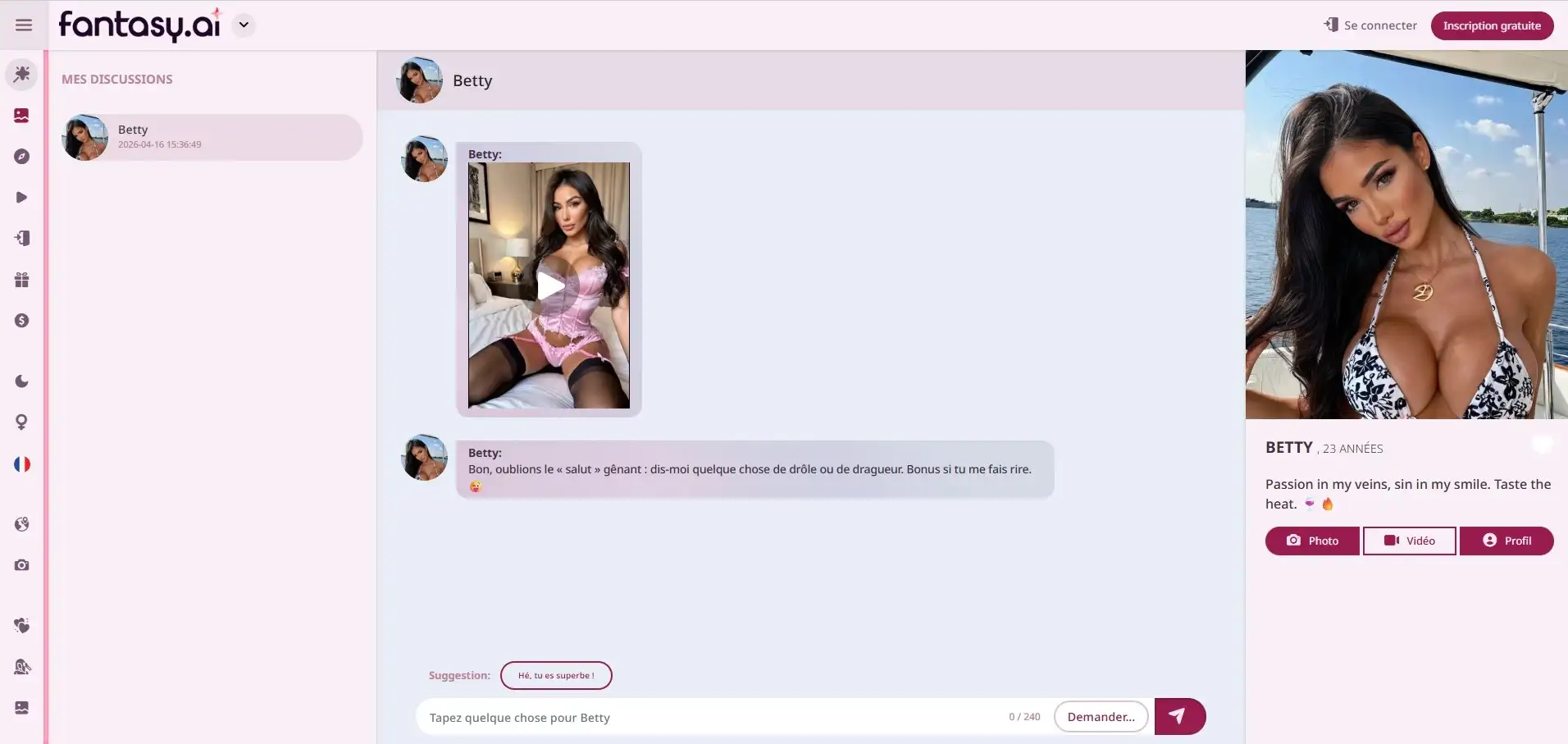Select the female gender symbol icon

(x=21, y=422)
